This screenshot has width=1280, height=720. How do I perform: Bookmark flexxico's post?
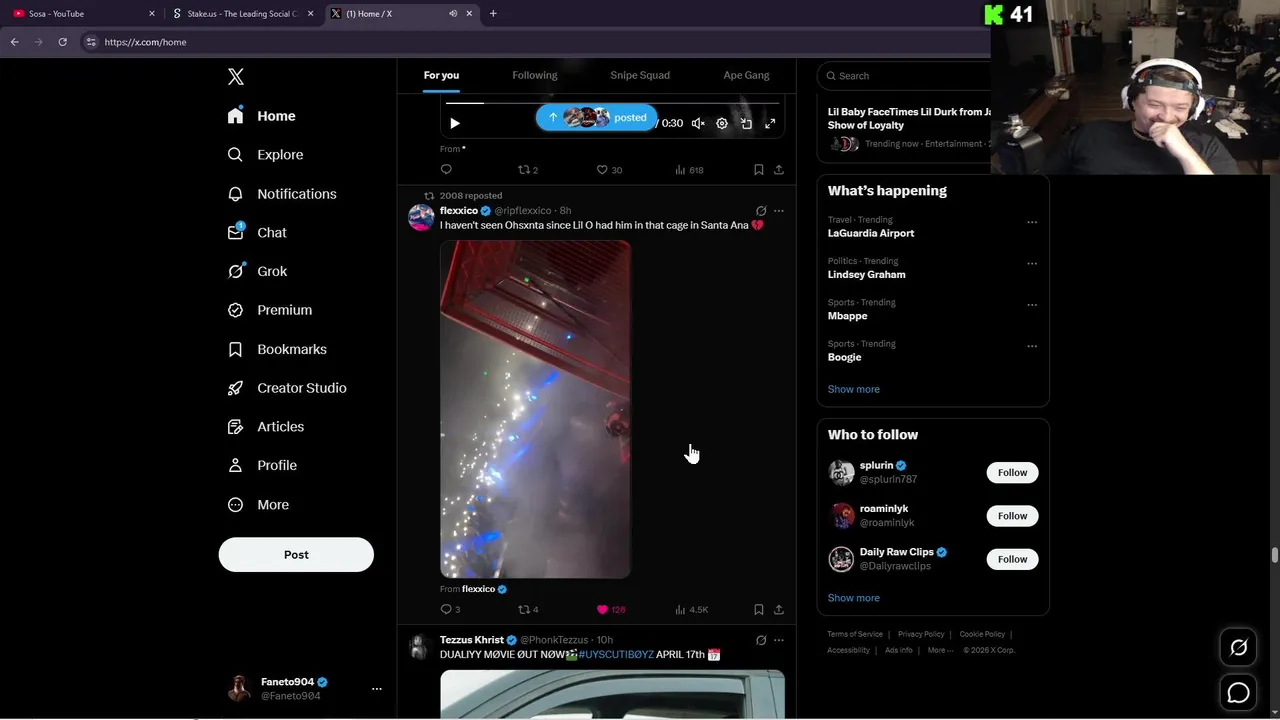click(759, 609)
